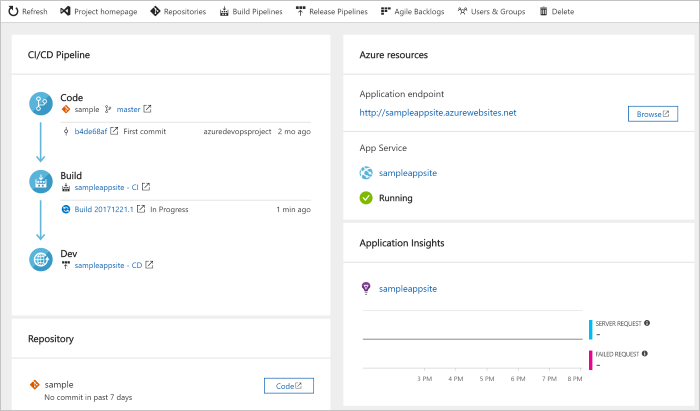Open Repositories from the toolbar

[x=178, y=12]
